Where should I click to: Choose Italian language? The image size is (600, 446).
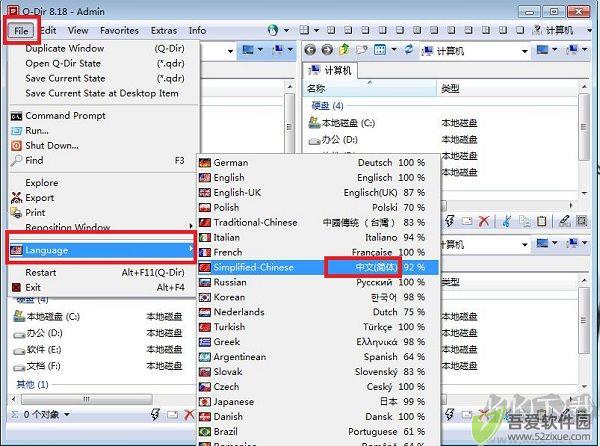point(318,237)
